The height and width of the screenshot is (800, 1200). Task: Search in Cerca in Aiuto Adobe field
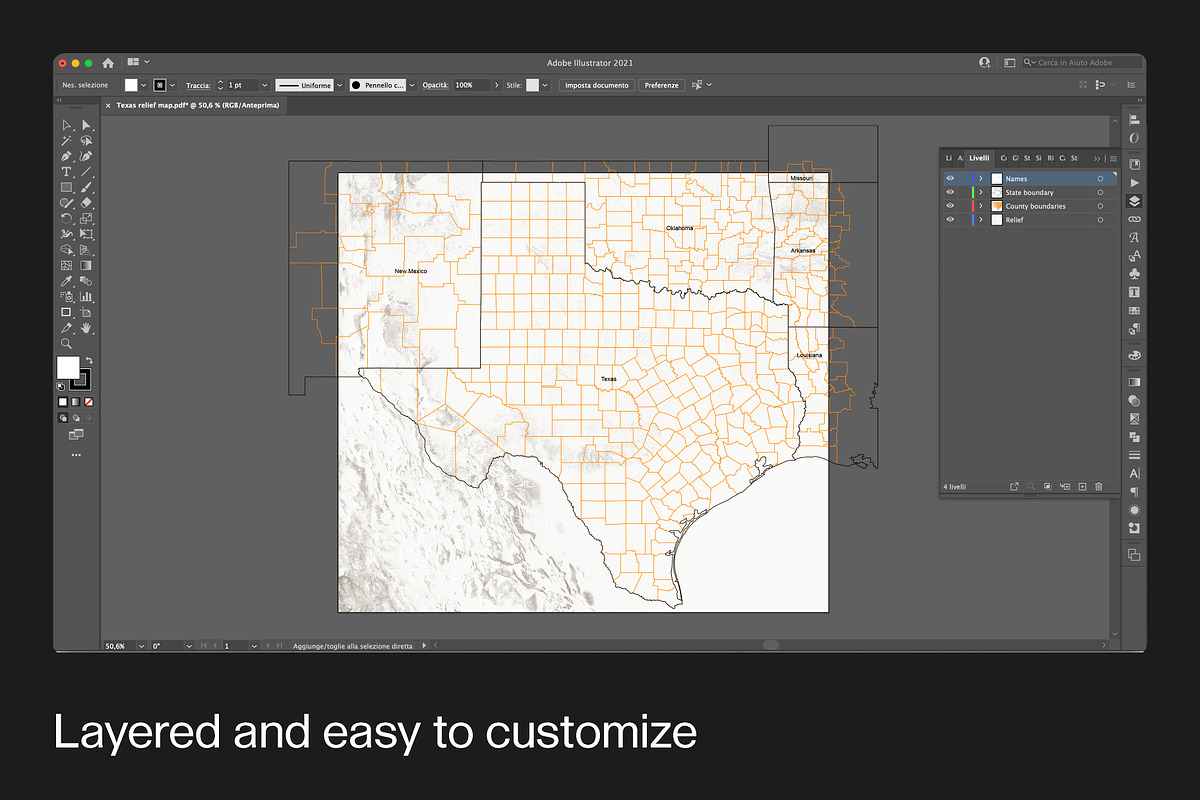[1083, 62]
